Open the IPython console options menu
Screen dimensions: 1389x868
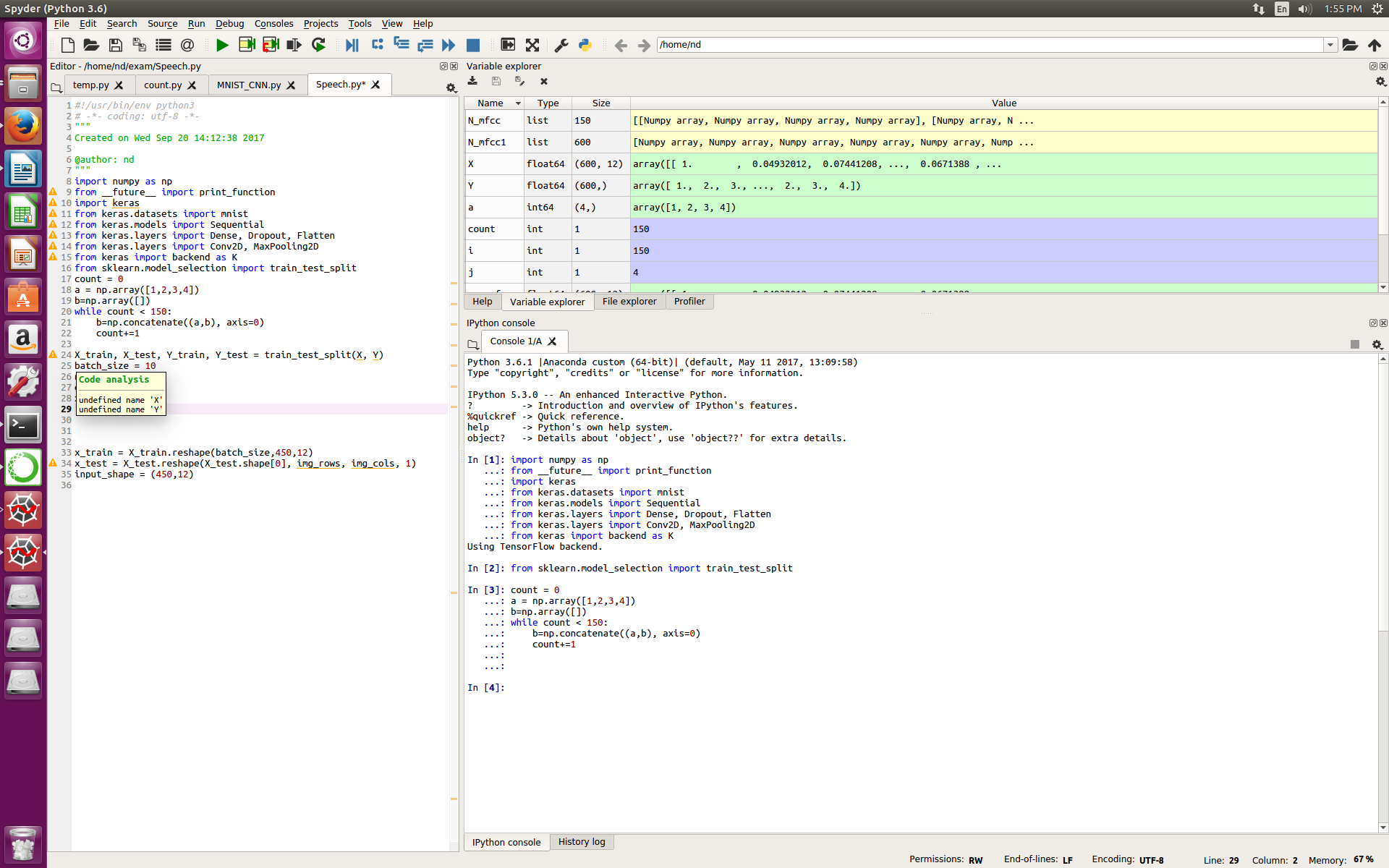1378,345
